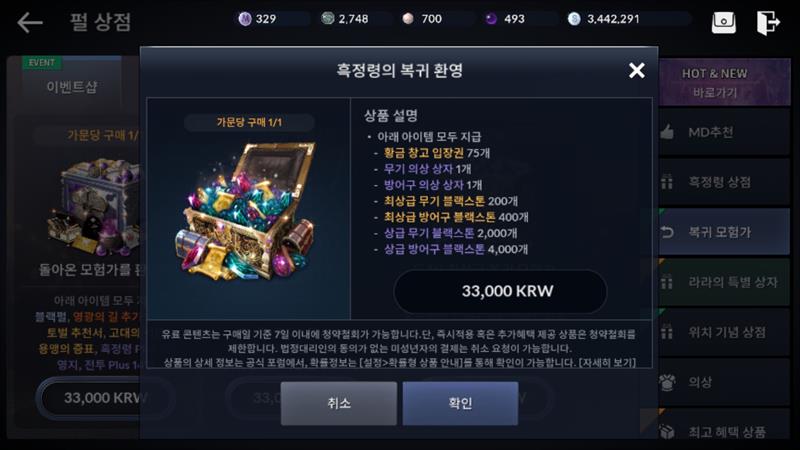800x450 pixels.
Task: Click the treasure chest product image
Action: tap(245, 210)
